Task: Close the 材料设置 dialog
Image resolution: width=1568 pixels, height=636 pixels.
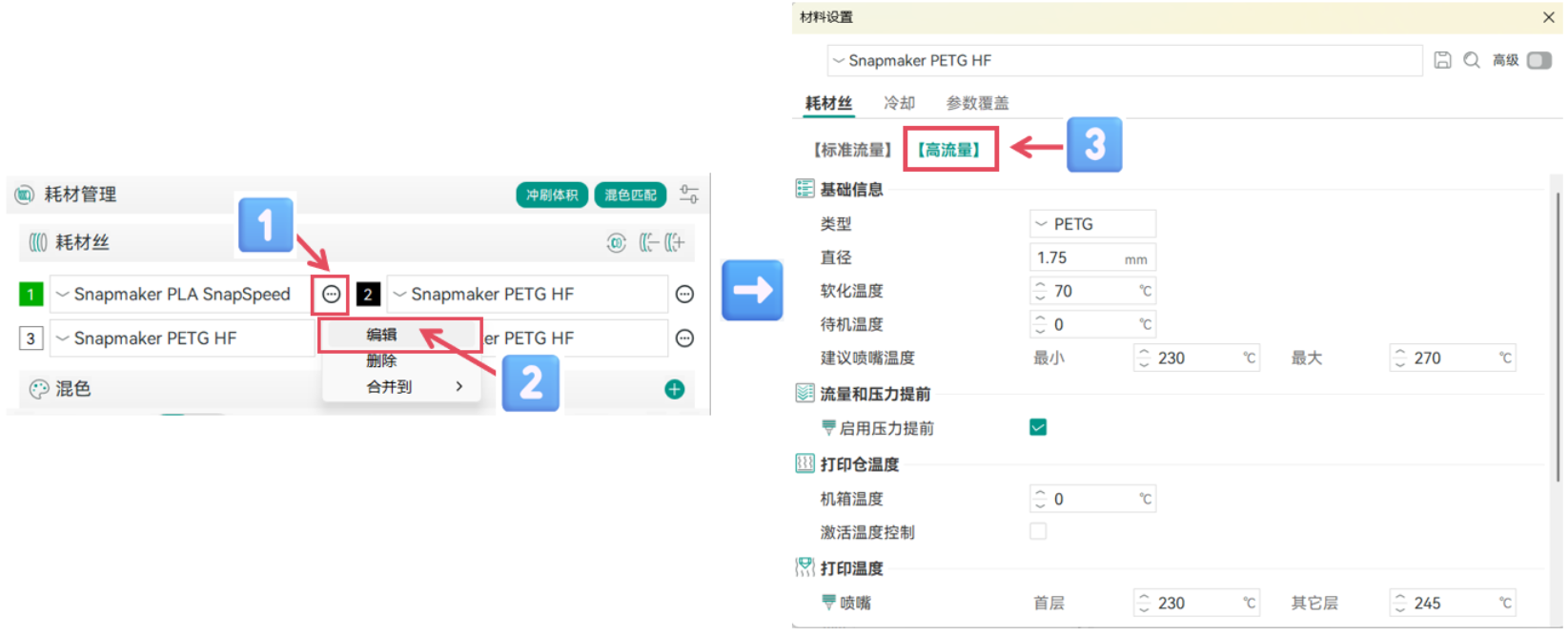Action: pos(1549,17)
